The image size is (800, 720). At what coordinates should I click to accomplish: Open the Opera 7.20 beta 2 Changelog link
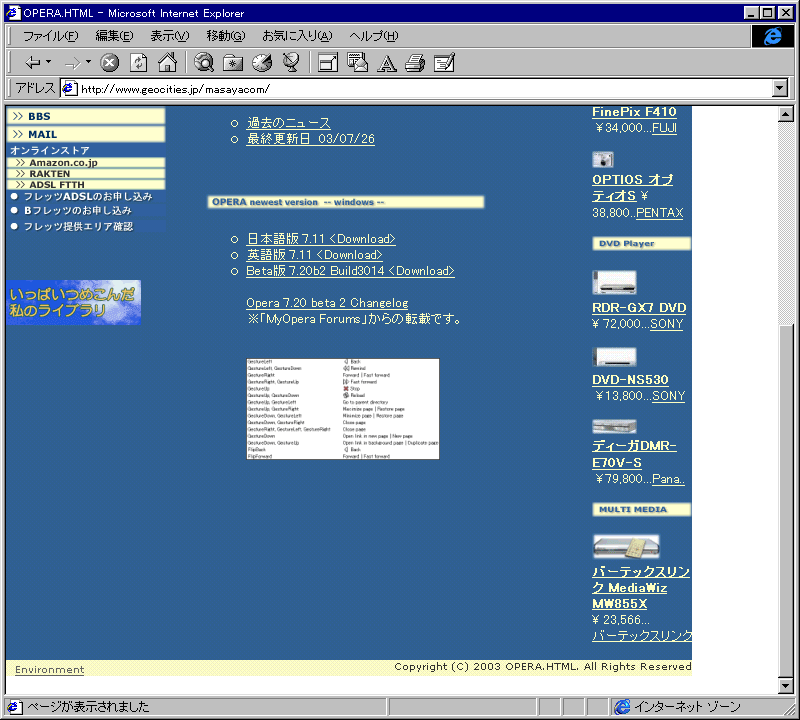(327, 303)
